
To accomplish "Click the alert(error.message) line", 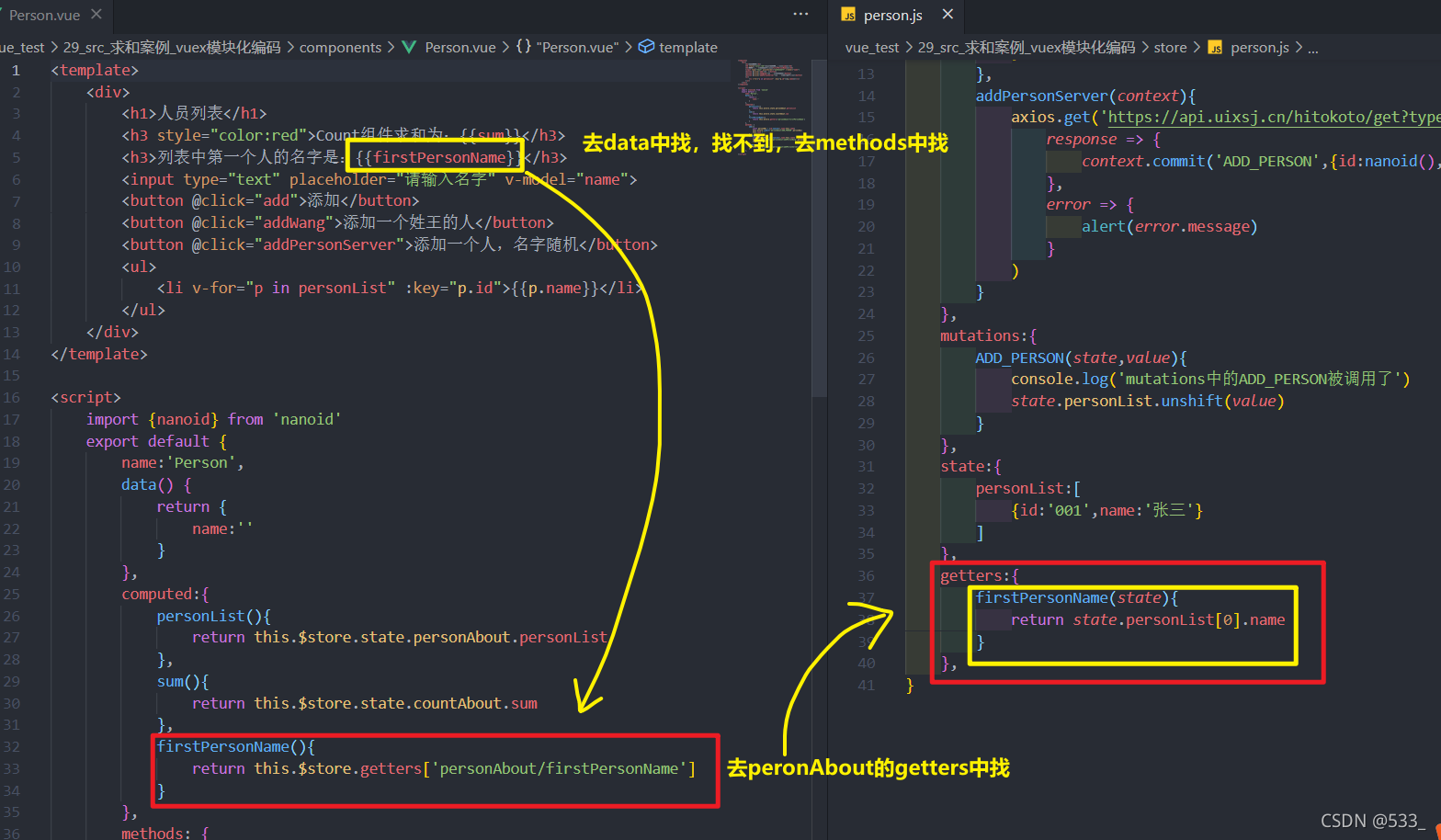I will (1169, 226).
